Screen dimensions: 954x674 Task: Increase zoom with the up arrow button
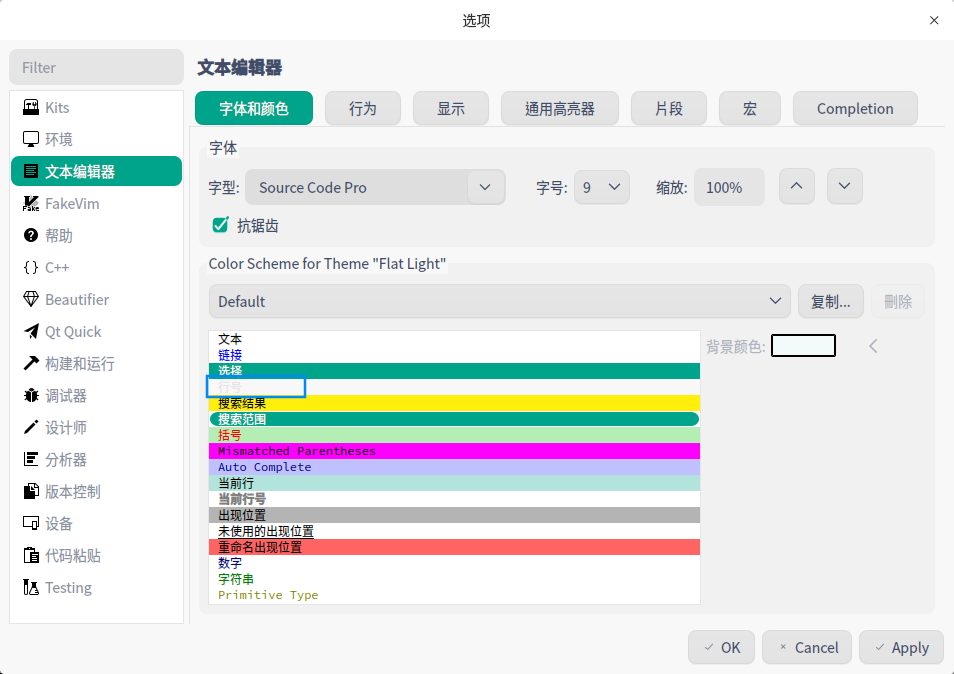tap(797, 187)
